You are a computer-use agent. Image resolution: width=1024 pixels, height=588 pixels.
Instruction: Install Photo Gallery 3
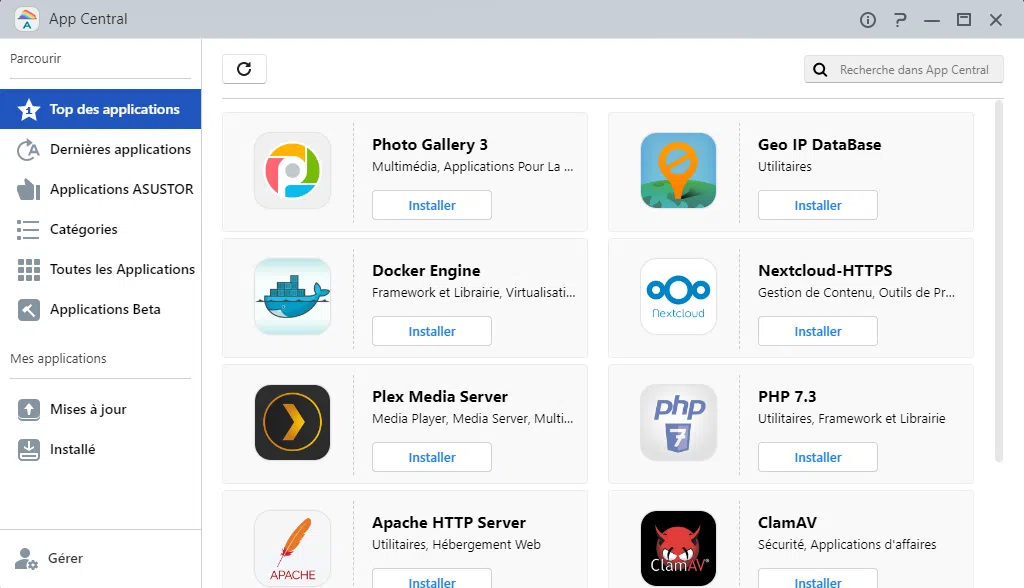pos(432,205)
